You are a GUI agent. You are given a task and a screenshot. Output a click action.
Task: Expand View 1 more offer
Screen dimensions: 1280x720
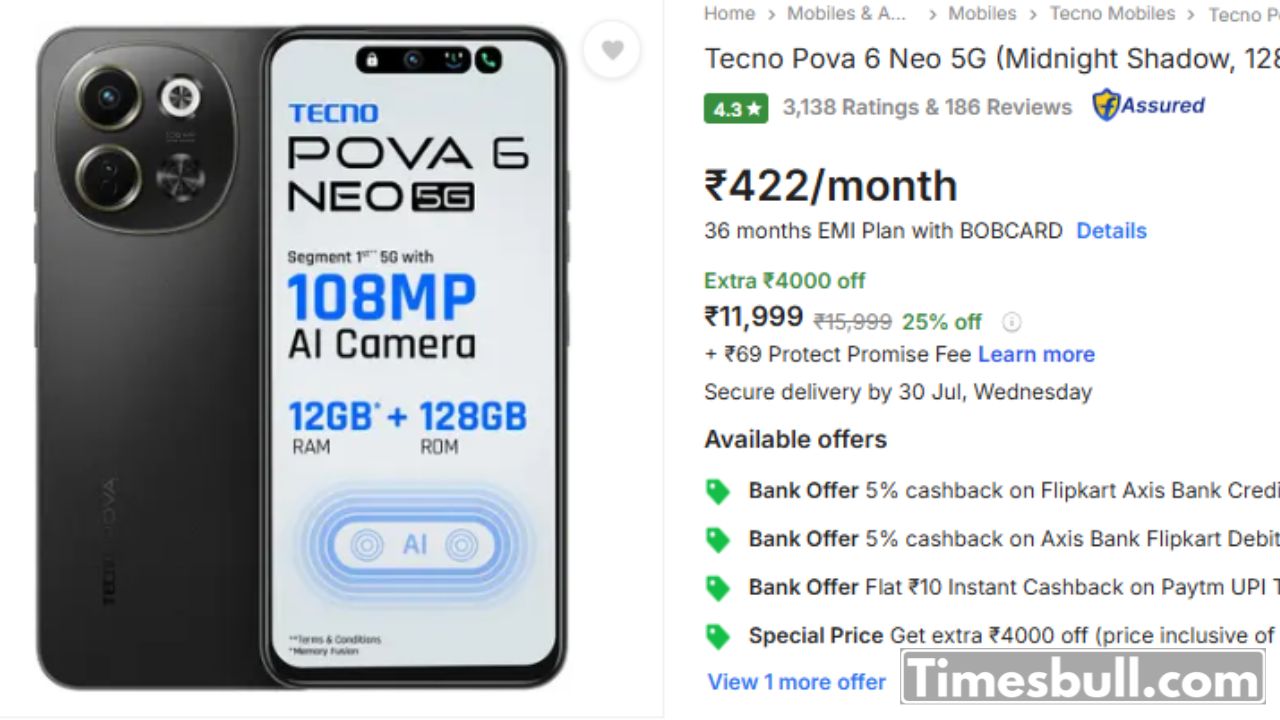(797, 682)
